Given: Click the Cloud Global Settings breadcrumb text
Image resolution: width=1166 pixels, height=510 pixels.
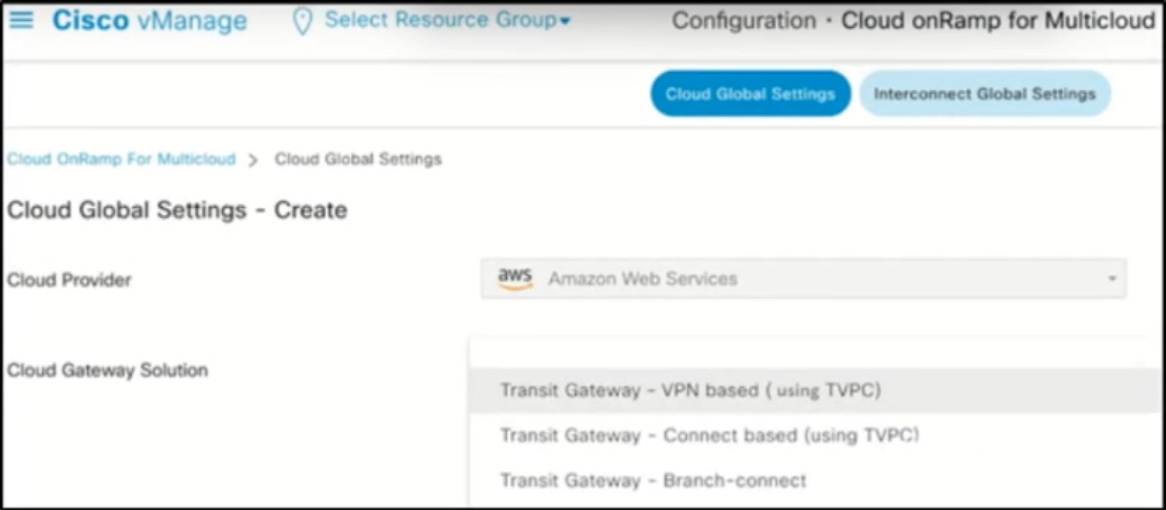Looking at the screenshot, I should coord(358,159).
